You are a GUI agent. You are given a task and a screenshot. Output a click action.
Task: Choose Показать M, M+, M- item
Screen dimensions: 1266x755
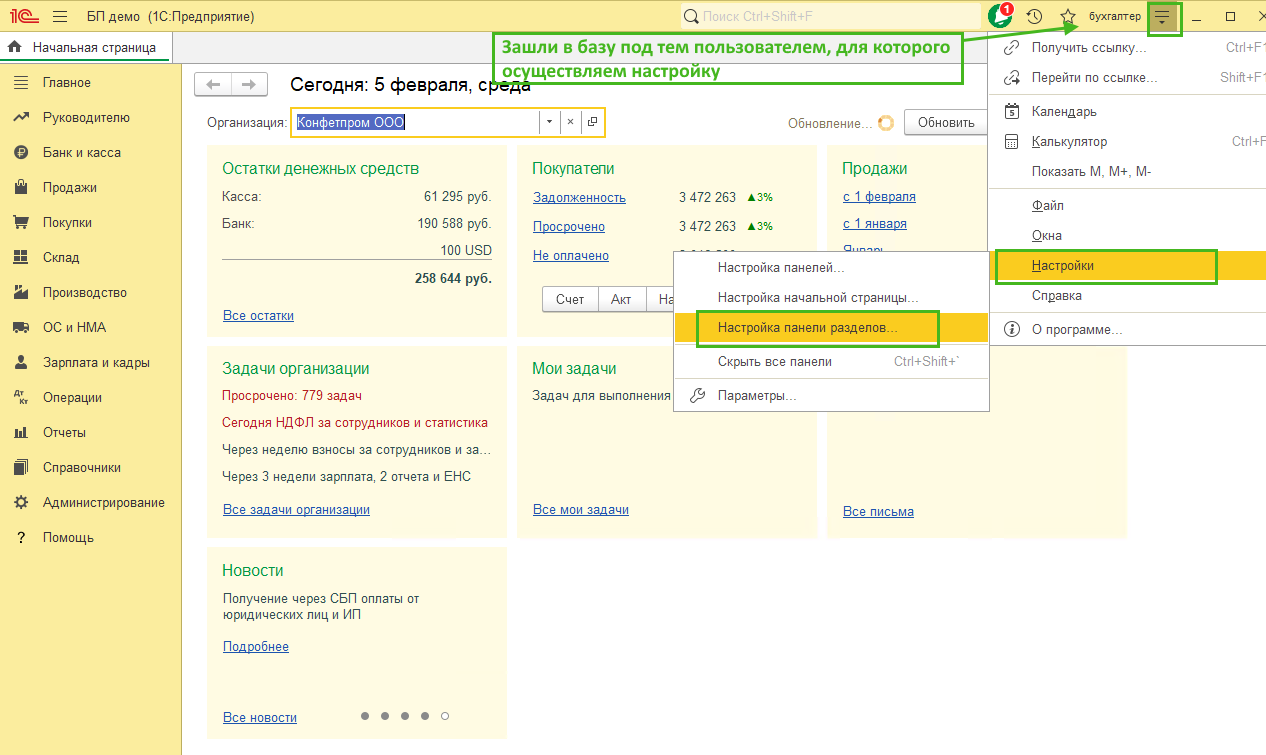(x=1127, y=172)
